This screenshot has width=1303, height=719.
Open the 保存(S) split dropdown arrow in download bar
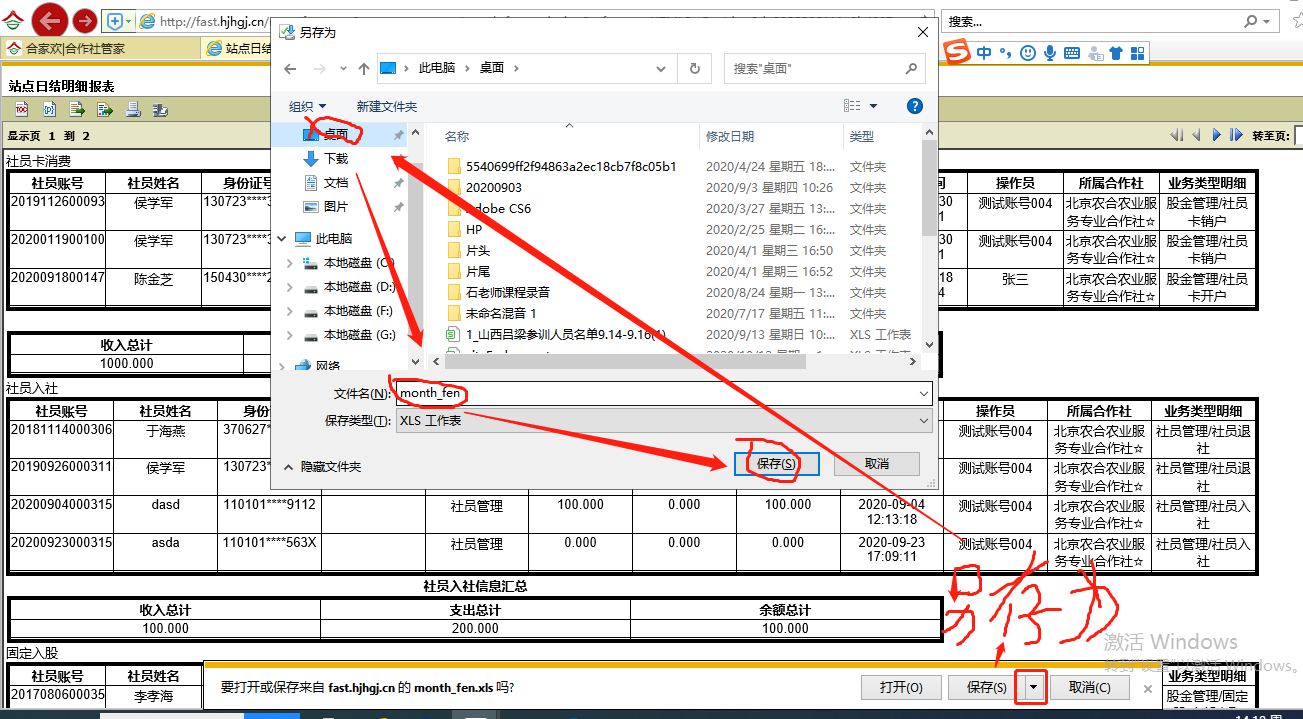tap(1032, 687)
